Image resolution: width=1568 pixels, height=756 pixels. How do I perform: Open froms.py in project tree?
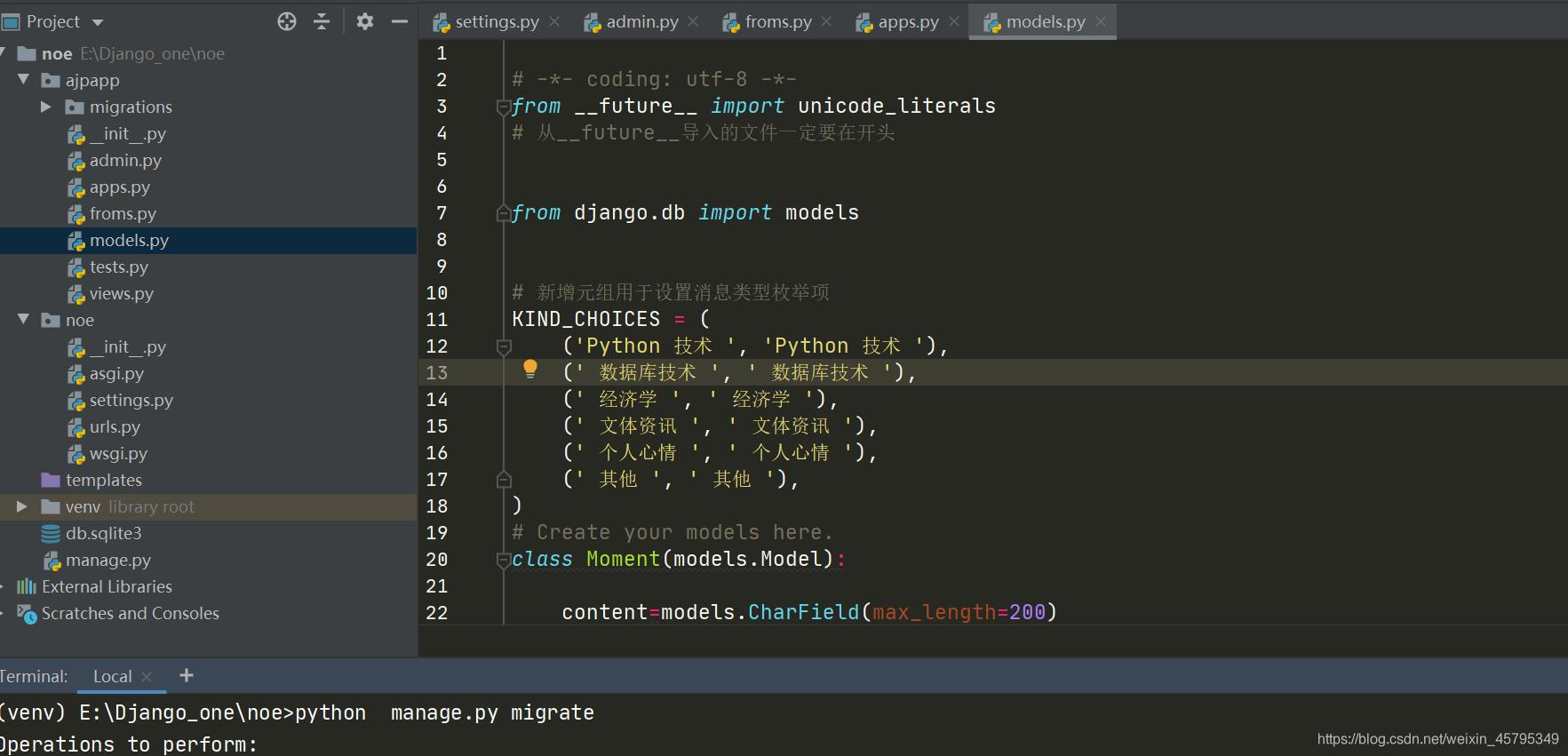pos(112,213)
